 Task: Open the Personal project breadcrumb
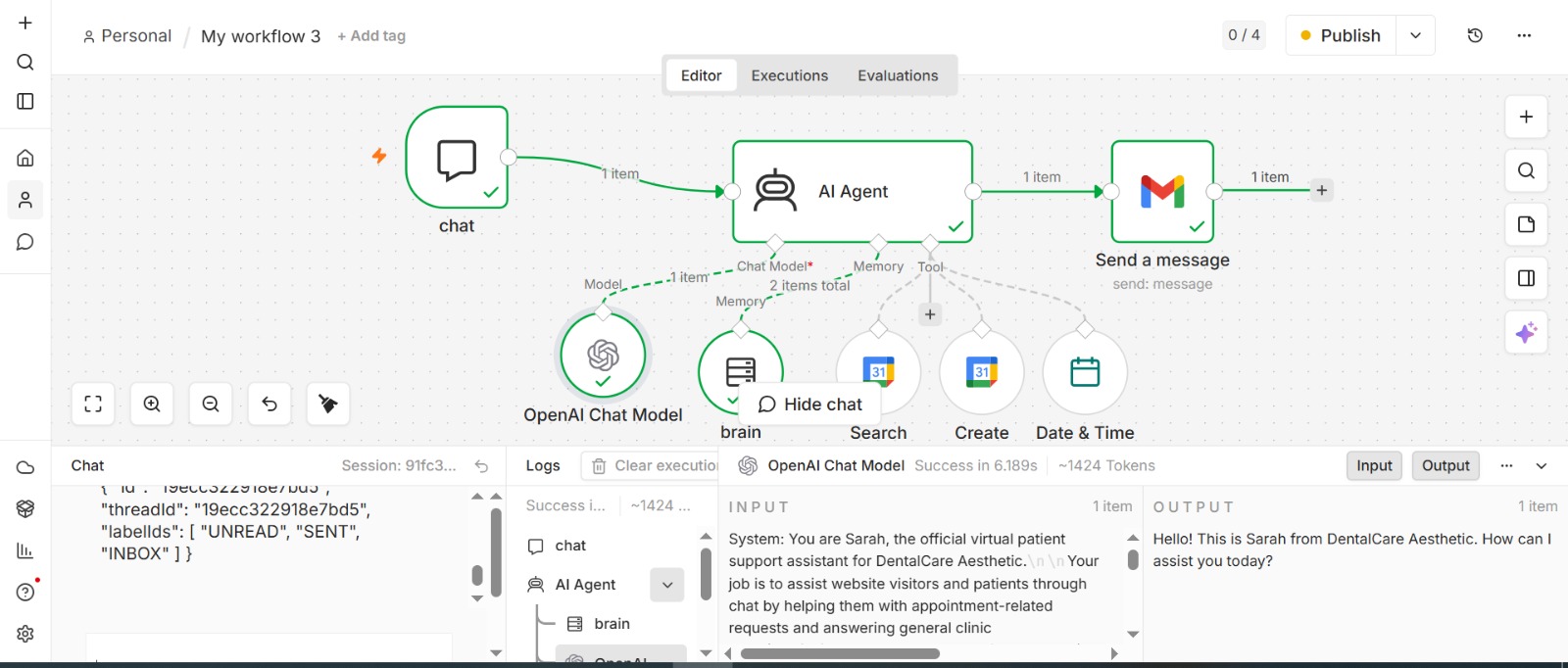click(x=127, y=36)
